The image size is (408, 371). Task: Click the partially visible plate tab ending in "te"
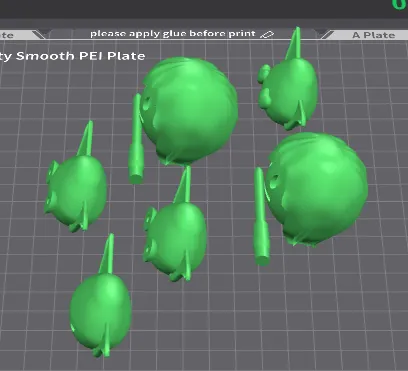click(7, 35)
